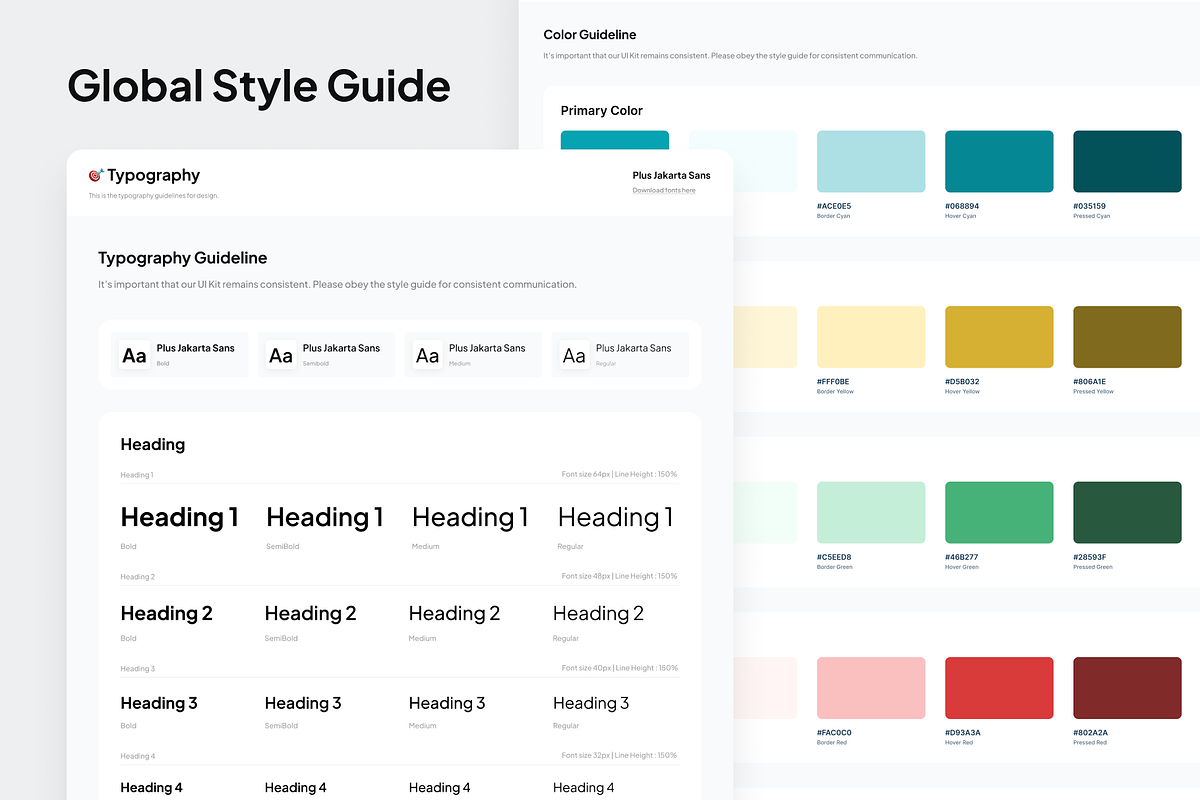This screenshot has height=800, width=1200.
Task: Click the small 'Heading 3' row label
Action: (138, 669)
